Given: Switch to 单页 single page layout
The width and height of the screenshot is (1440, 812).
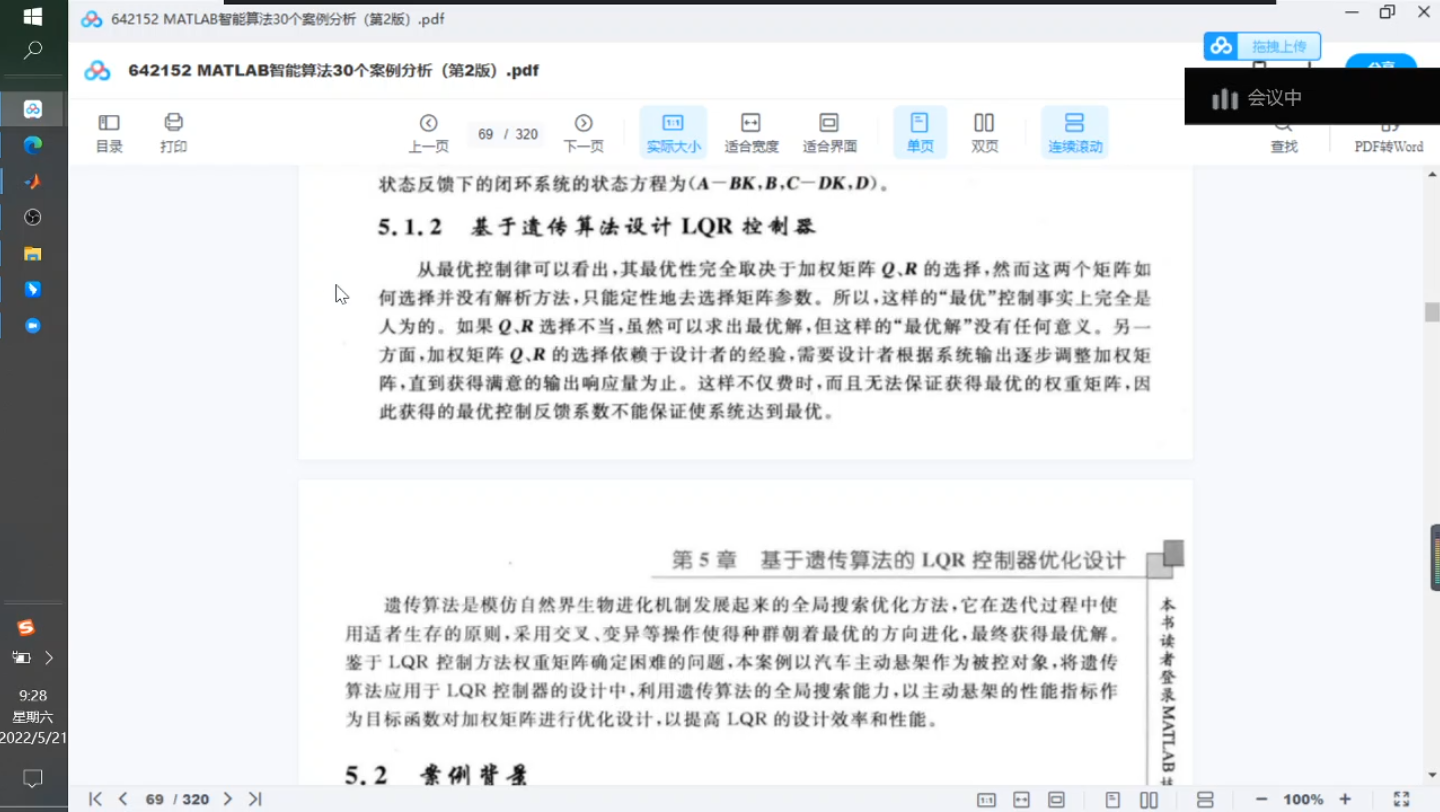Looking at the screenshot, I should (919, 132).
